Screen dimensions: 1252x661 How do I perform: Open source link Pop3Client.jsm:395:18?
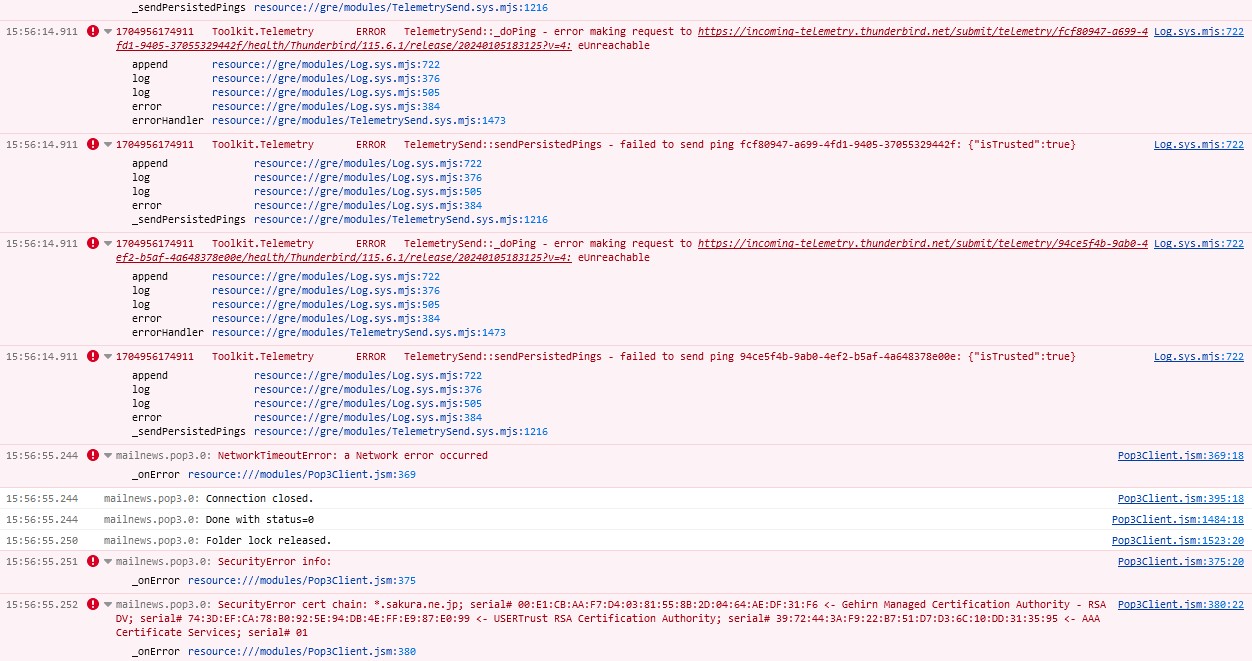(1180, 499)
